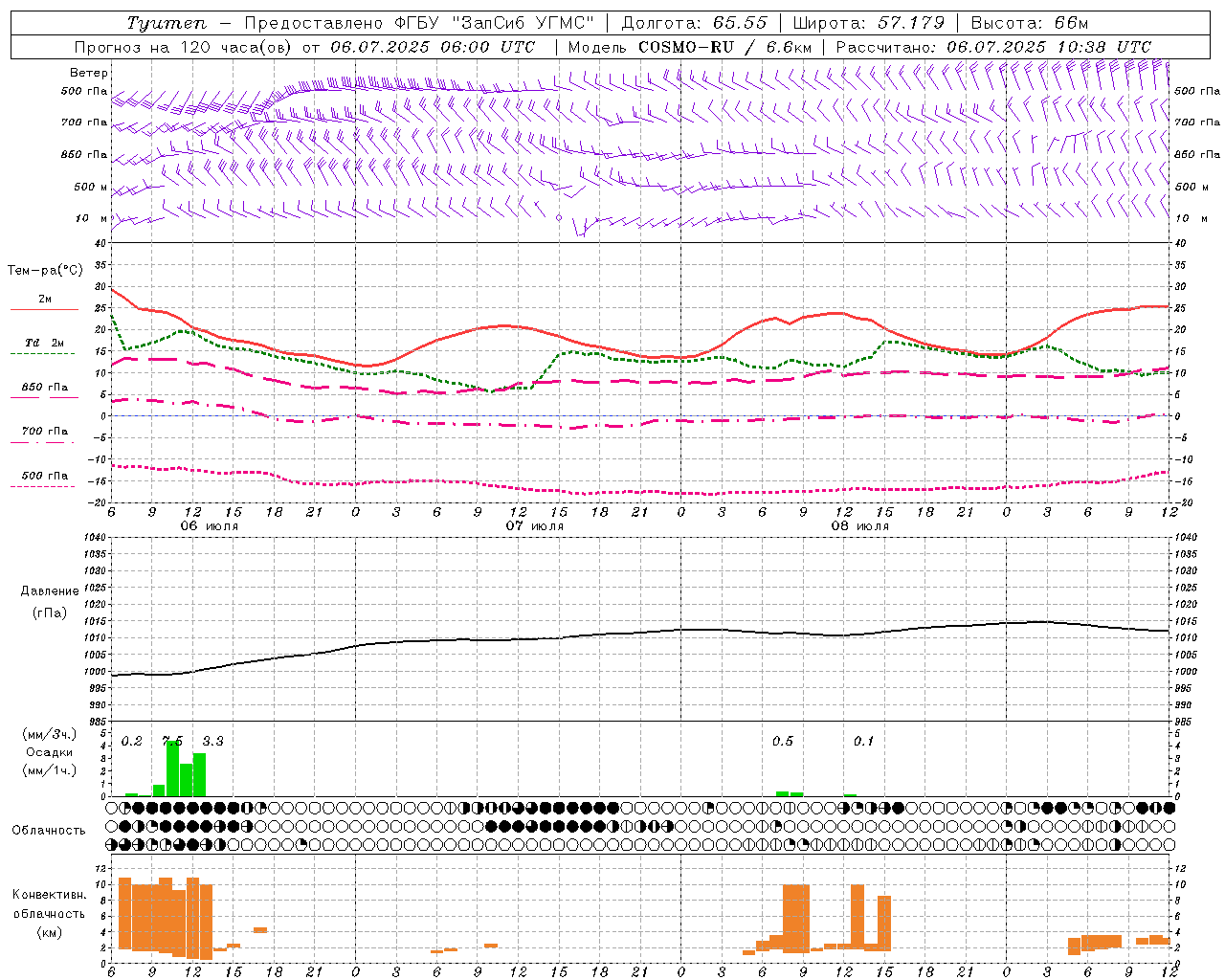Click the "Осадки" precipitation label
The height and width of the screenshot is (980, 1225).
click(x=49, y=752)
